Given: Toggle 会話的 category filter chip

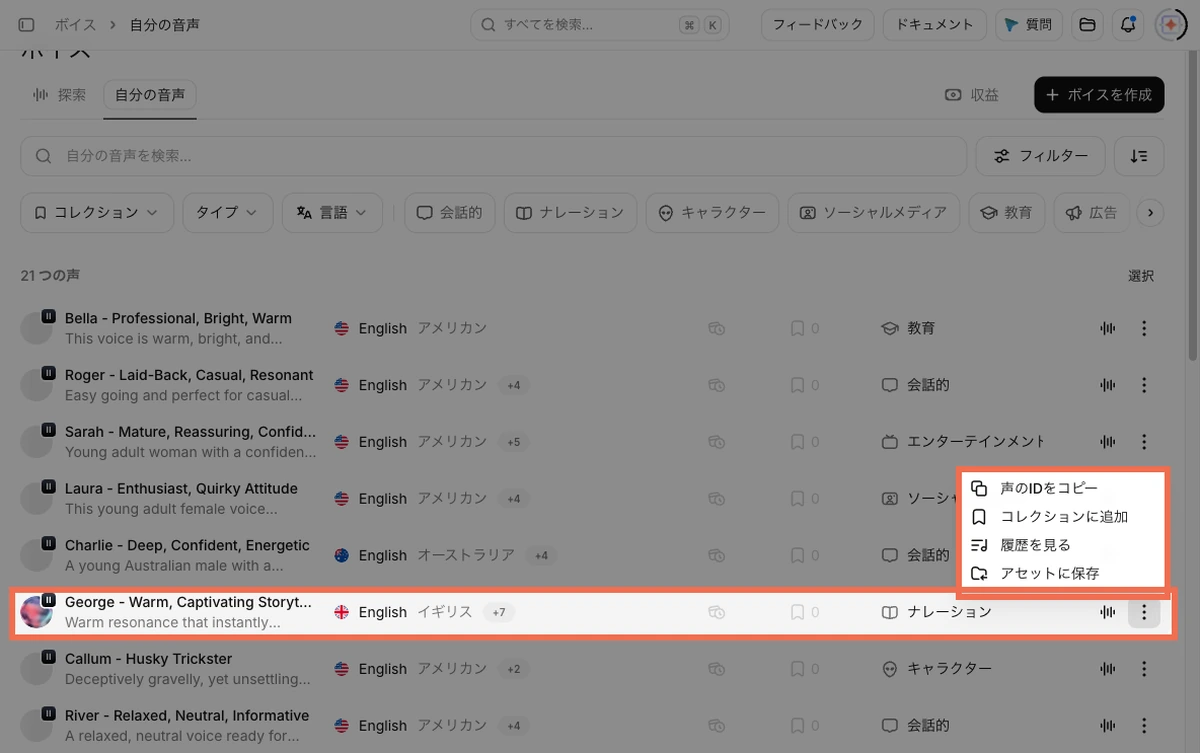Looking at the screenshot, I should (449, 213).
